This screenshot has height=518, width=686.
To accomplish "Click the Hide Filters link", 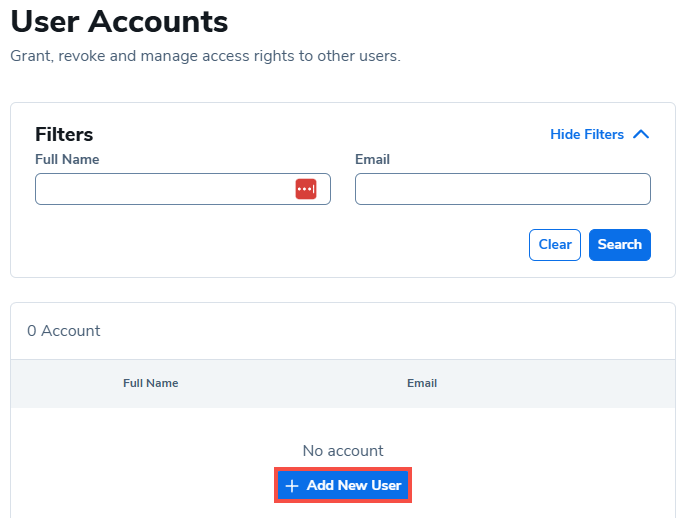I will [x=587, y=135].
